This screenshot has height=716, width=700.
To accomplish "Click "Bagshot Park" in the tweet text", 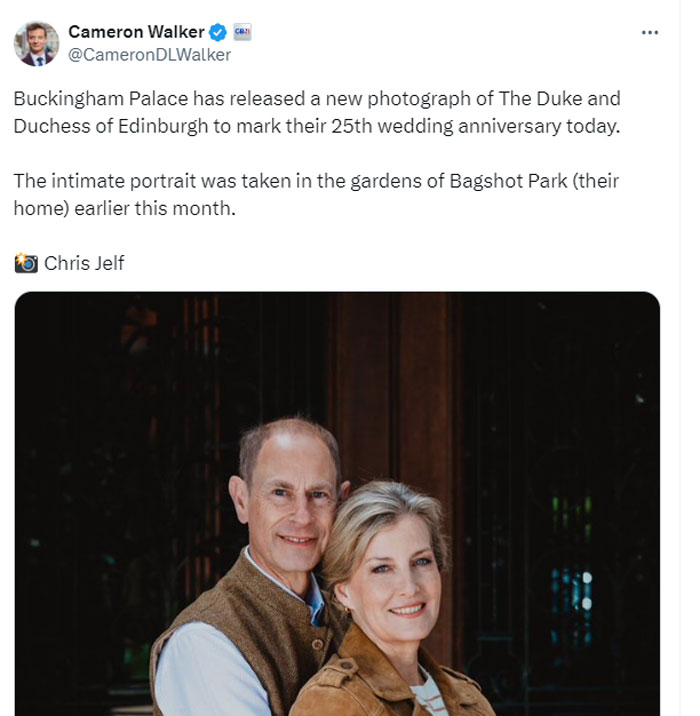I will (508, 181).
